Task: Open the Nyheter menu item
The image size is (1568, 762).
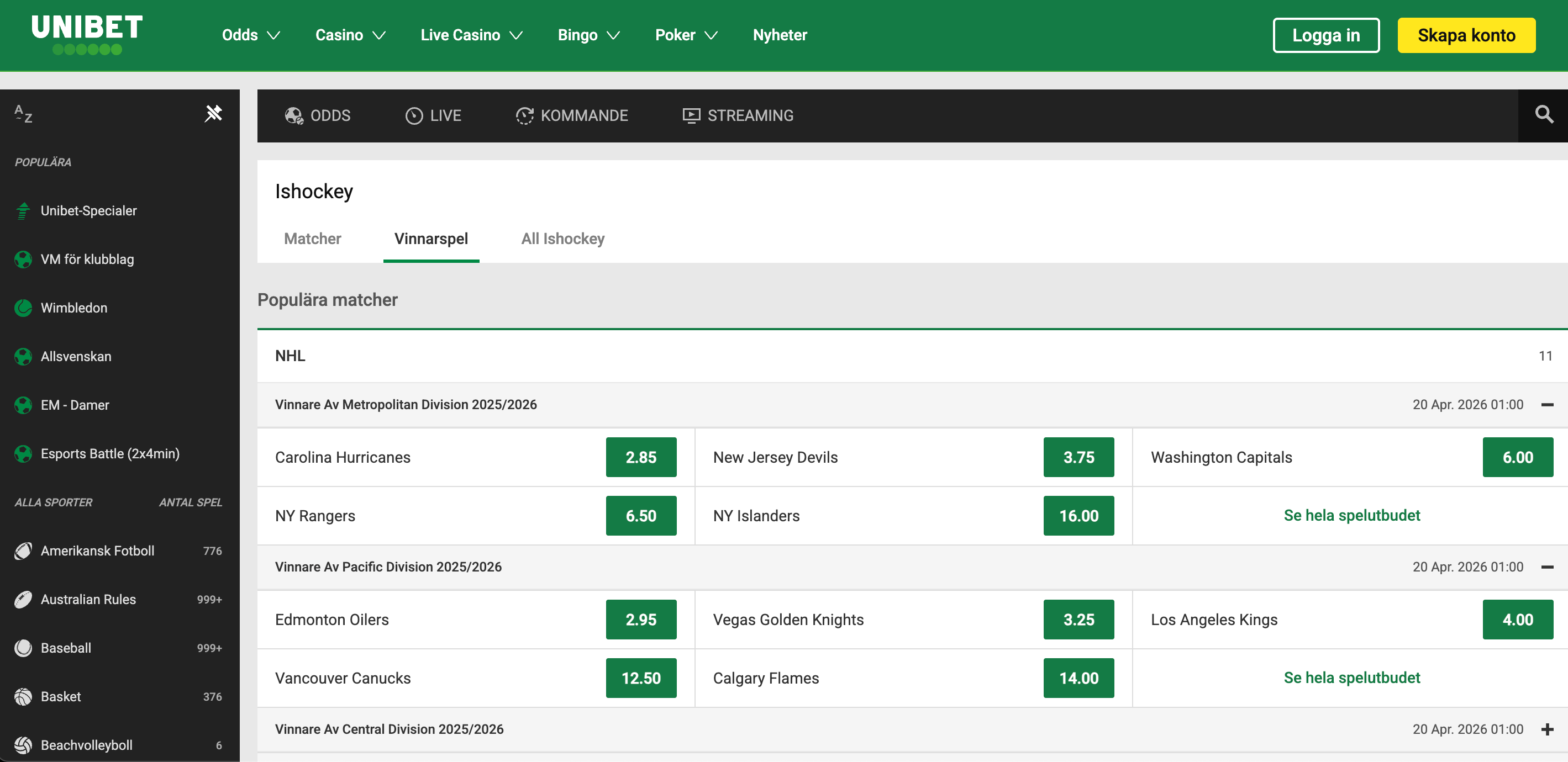Action: click(x=780, y=35)
